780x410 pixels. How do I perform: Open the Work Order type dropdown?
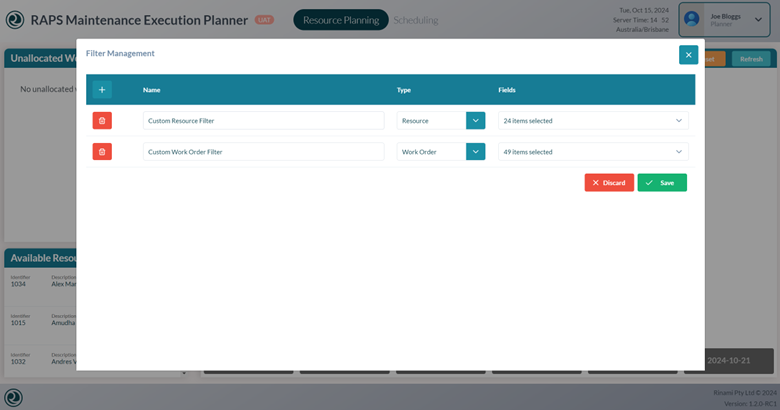(x=476, y=152)
